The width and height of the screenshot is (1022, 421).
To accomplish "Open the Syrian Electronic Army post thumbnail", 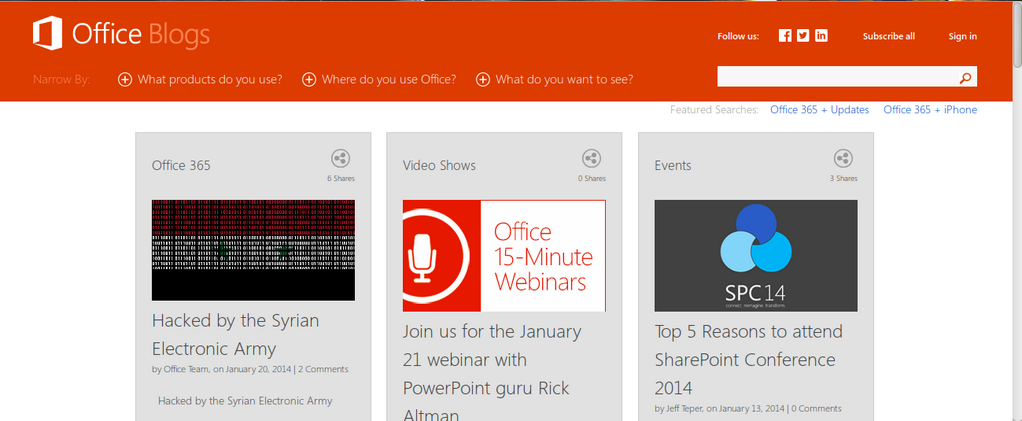I will coord(253,250).
